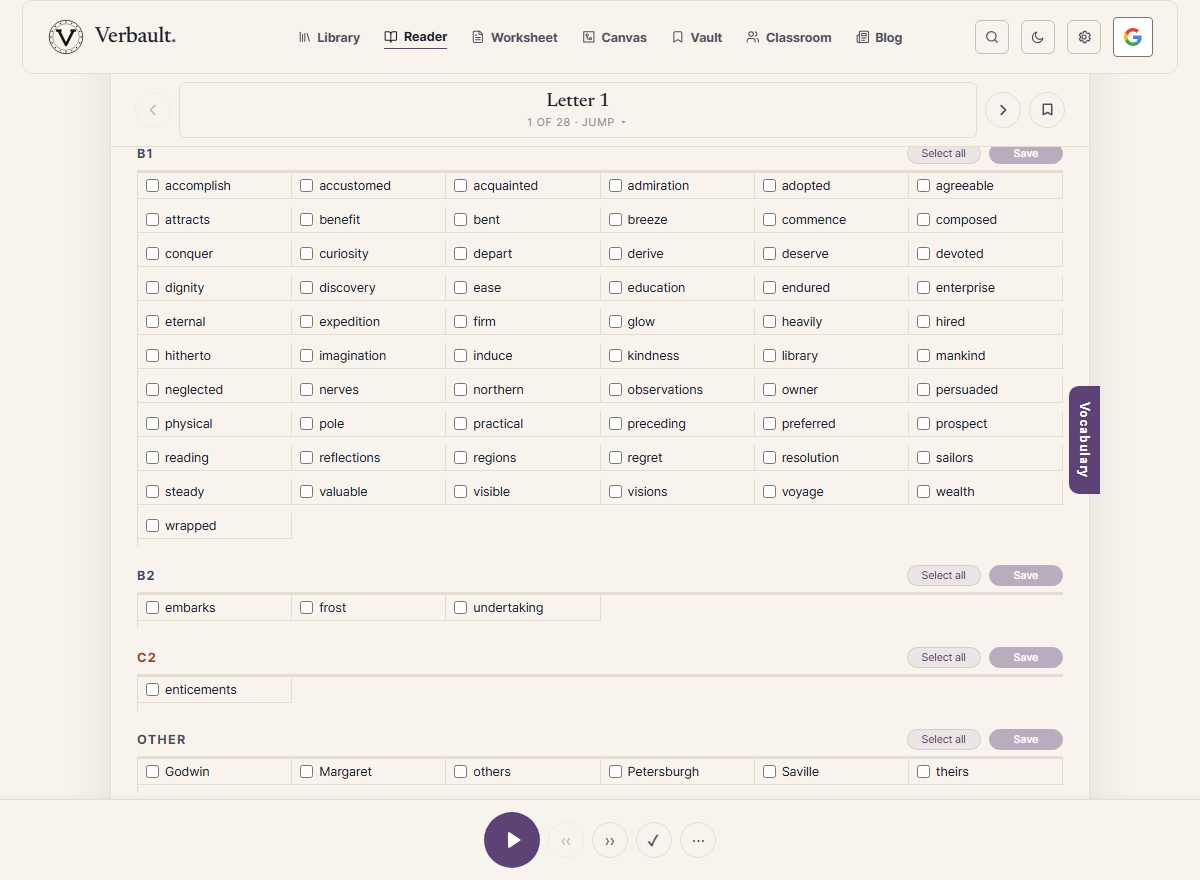Open the Classroom tab

[x=788, y=37]
